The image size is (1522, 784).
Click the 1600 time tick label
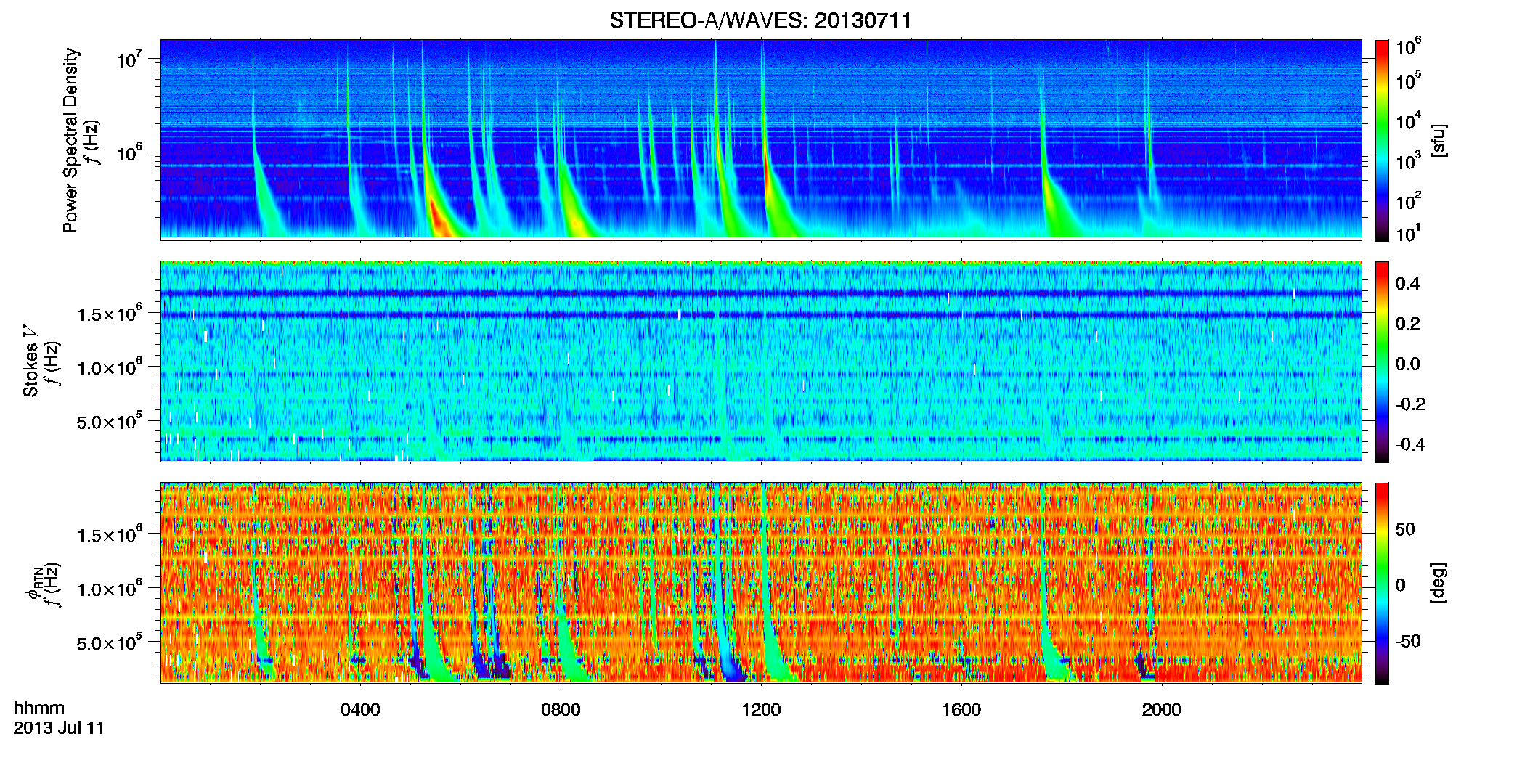961,709
